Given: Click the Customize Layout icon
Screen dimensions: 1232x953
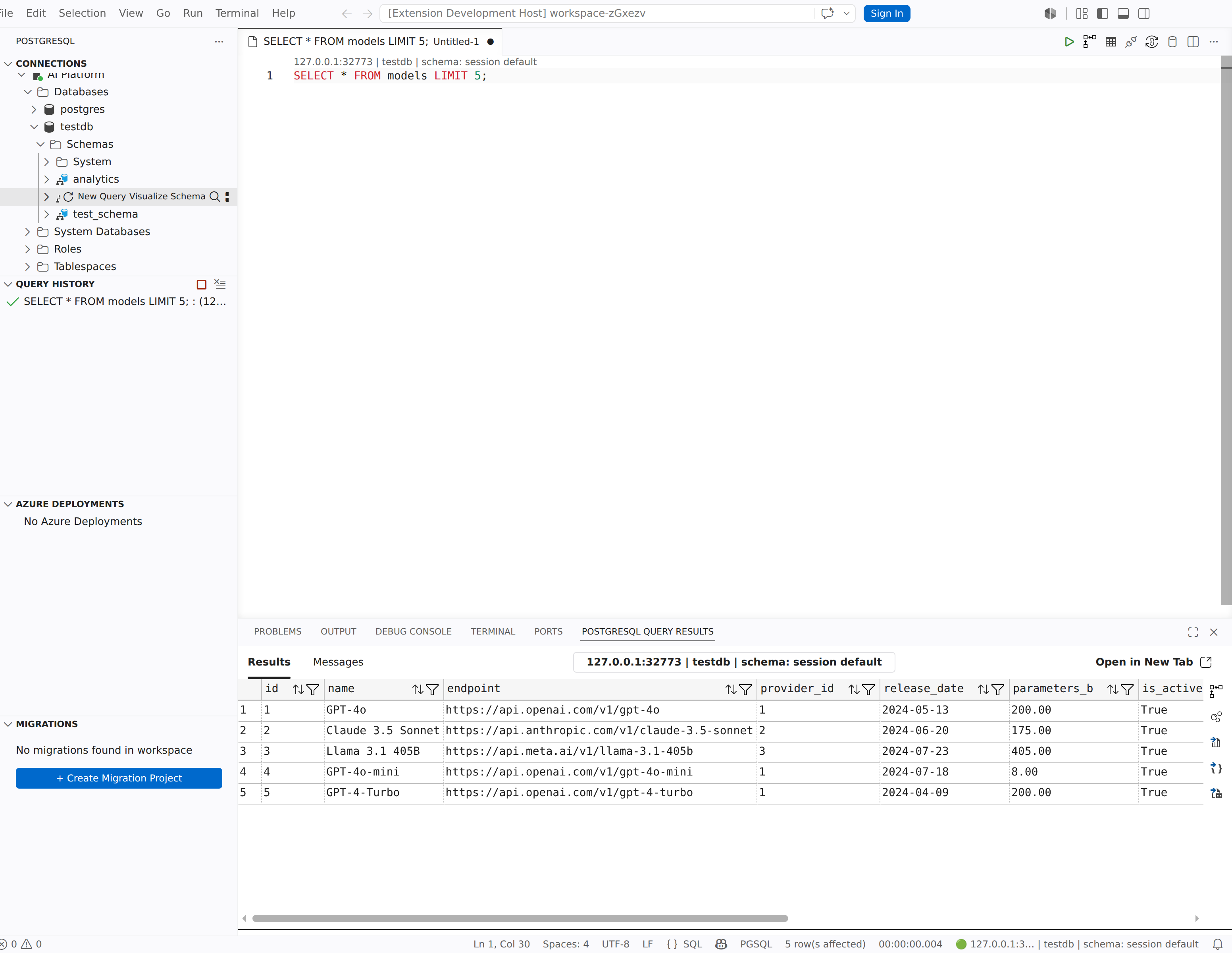Looking at the screenshot, I should point(1082,14).
